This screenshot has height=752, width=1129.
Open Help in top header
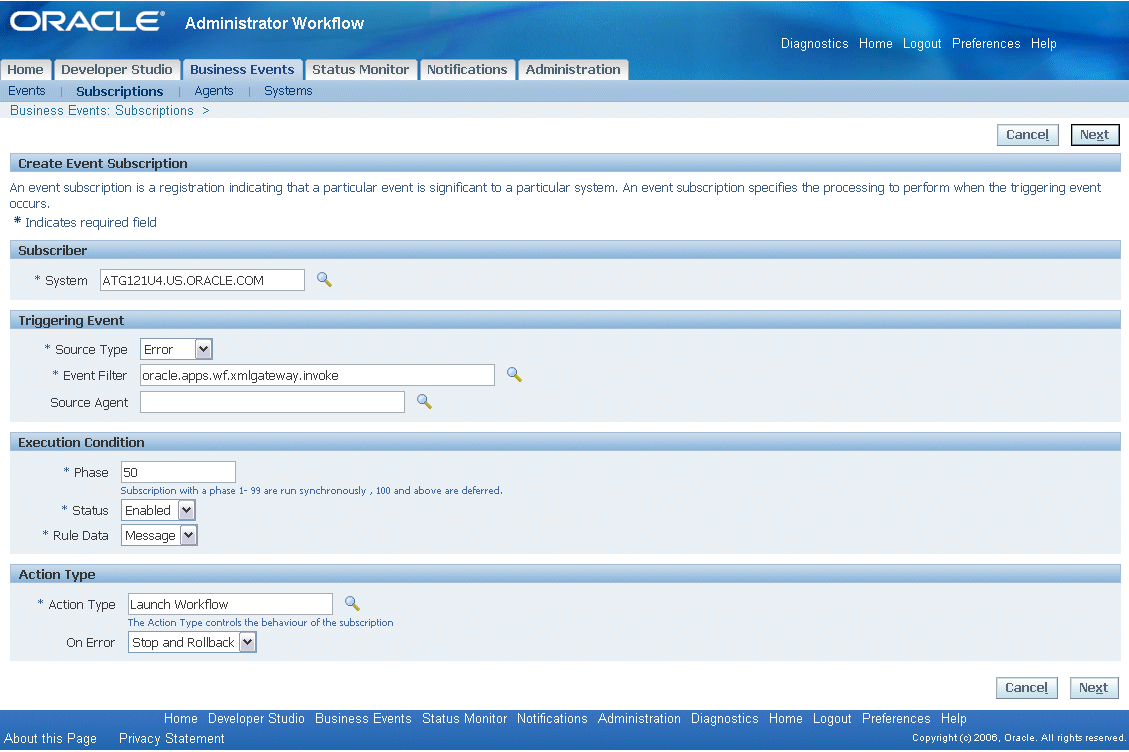[1043, 44]
